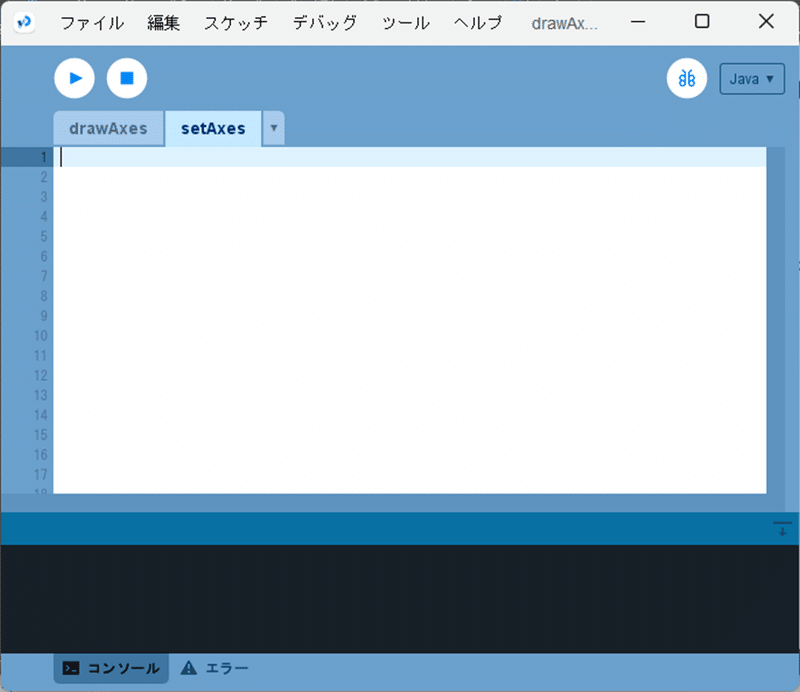The height and width of the screenshot is (692, 800).
Task: Switch to the drawAxes tab
Action: click(x=108, y=128)
